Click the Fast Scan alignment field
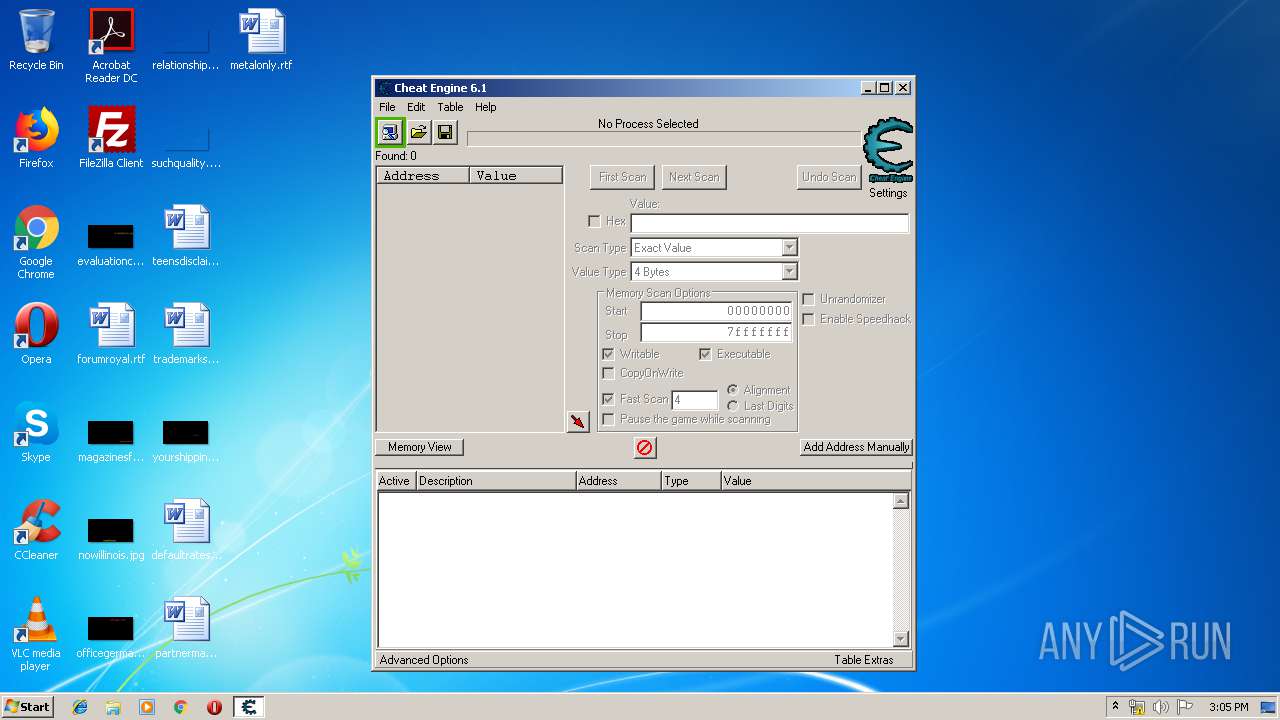The width and height of the screenshot is (1280, 720). coord(695,400)
